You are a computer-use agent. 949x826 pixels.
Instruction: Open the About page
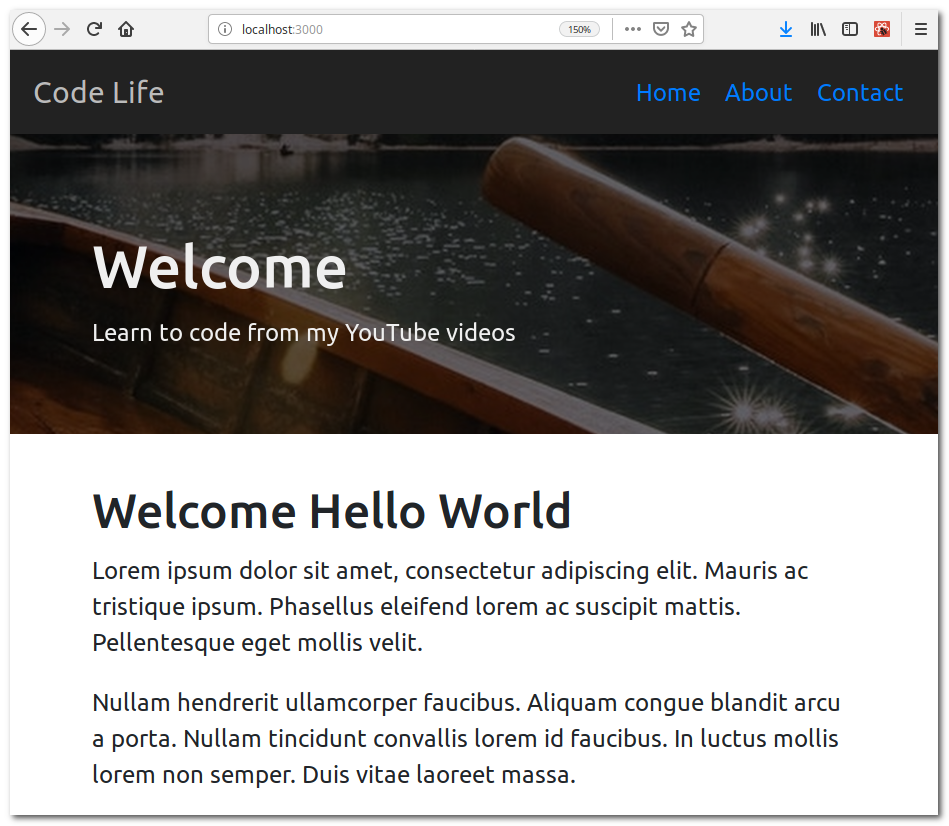click(758, 93)
